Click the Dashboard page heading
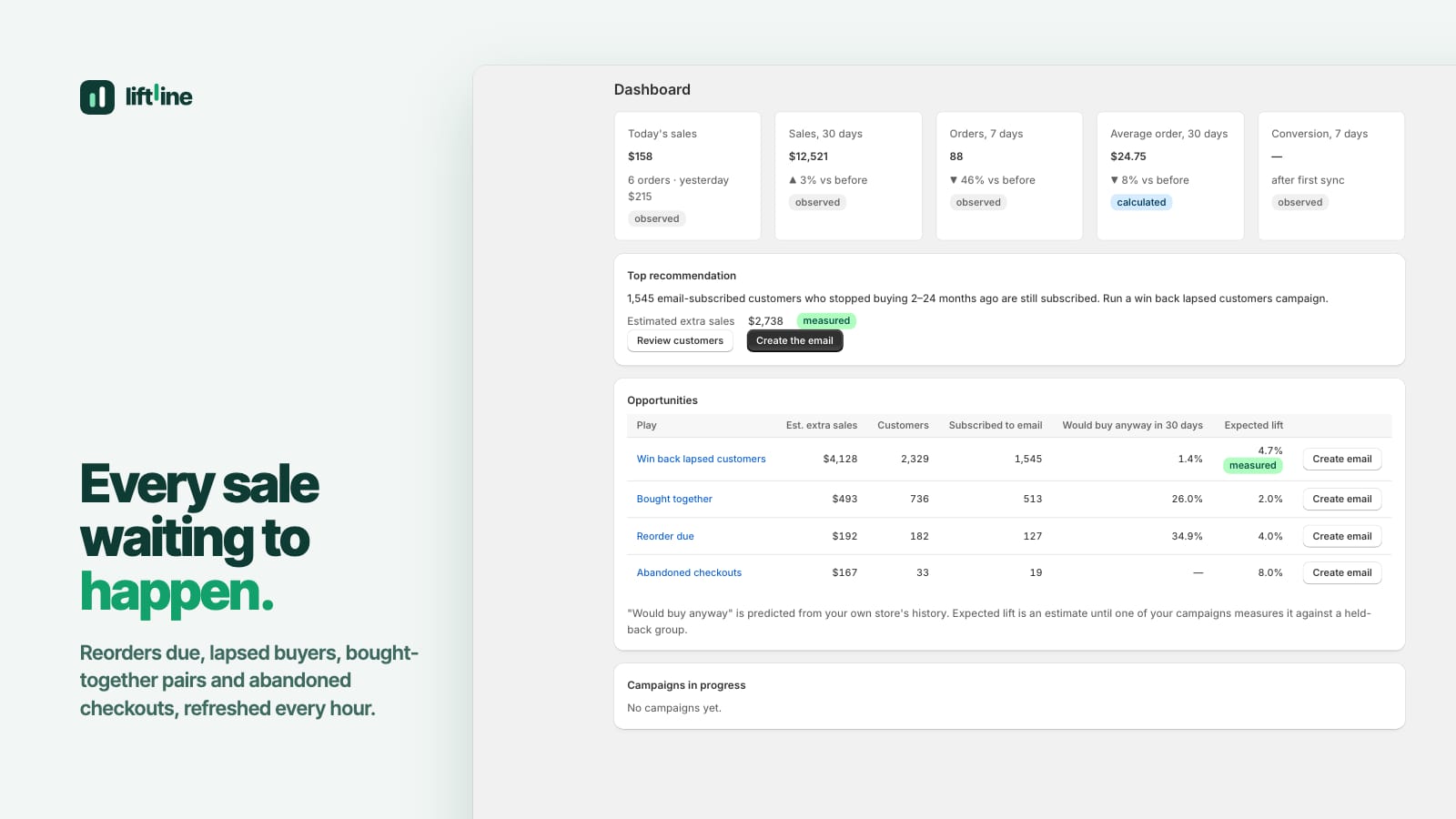This screenshot has height=819, width=1456. (652, 89)
